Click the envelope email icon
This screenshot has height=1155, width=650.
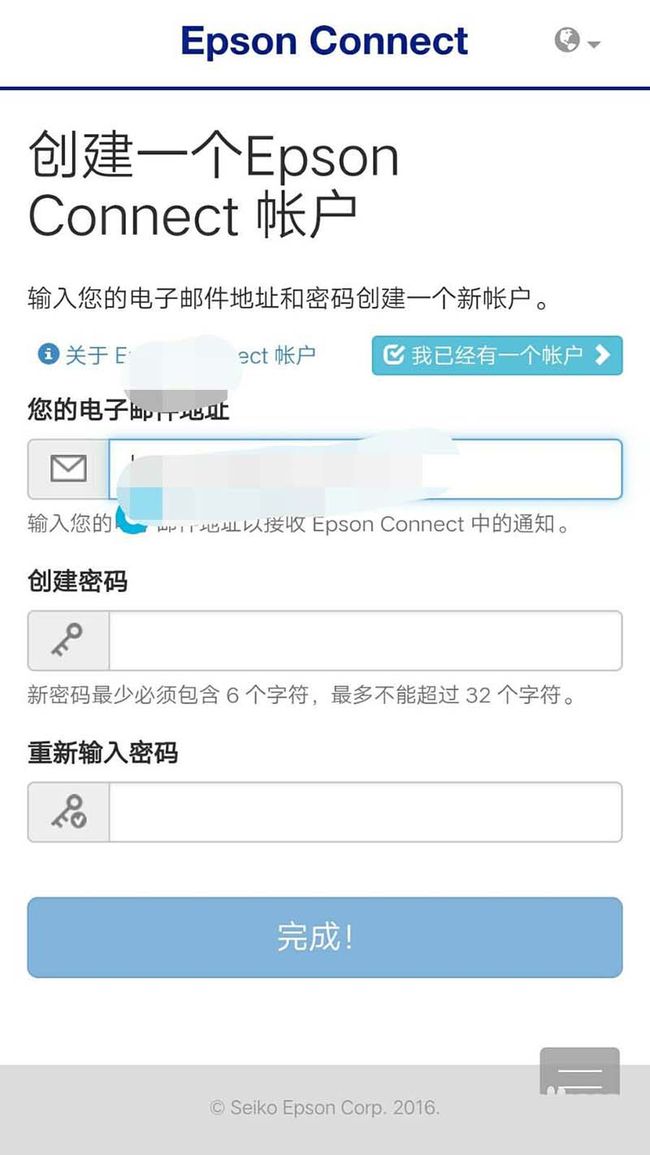69,468
